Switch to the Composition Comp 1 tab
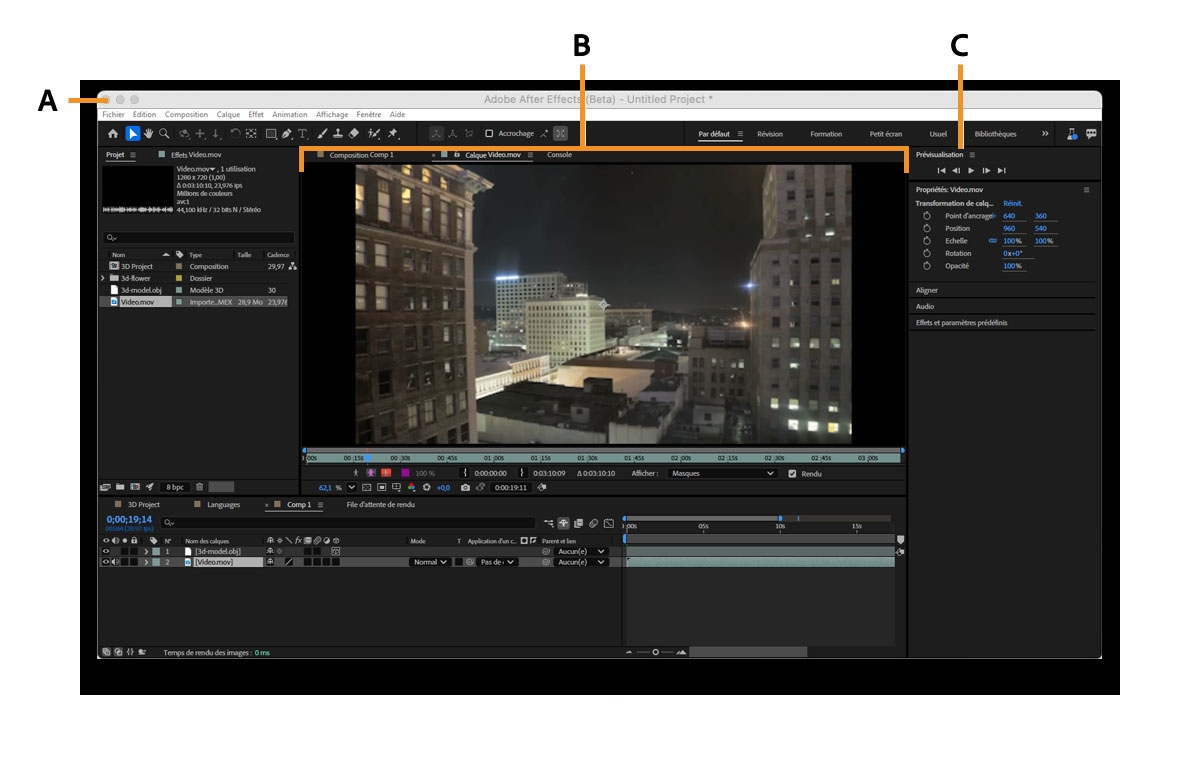This screenshot has height=775, width=1200. coord(361,155)
